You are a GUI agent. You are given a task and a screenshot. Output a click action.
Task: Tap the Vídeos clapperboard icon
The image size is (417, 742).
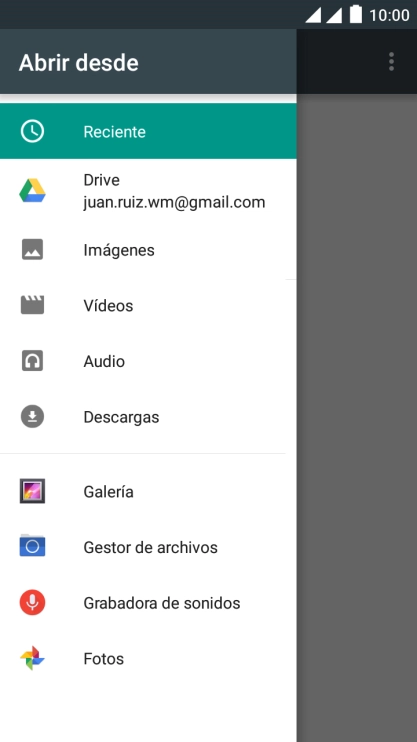[32, 305]
